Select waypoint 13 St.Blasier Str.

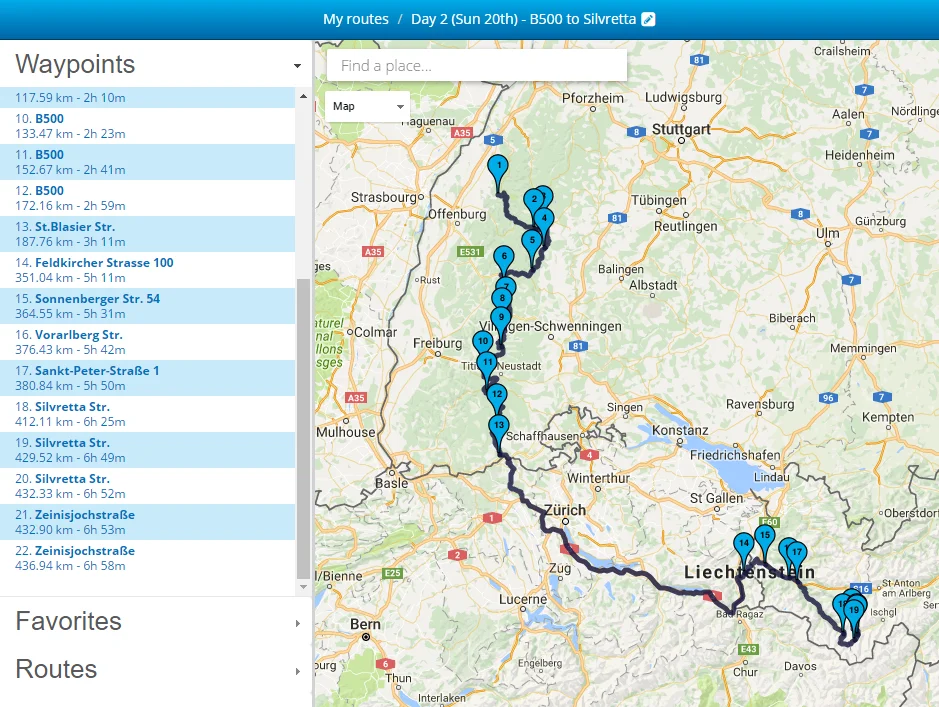pyautogui.click(x=147, y=234)
